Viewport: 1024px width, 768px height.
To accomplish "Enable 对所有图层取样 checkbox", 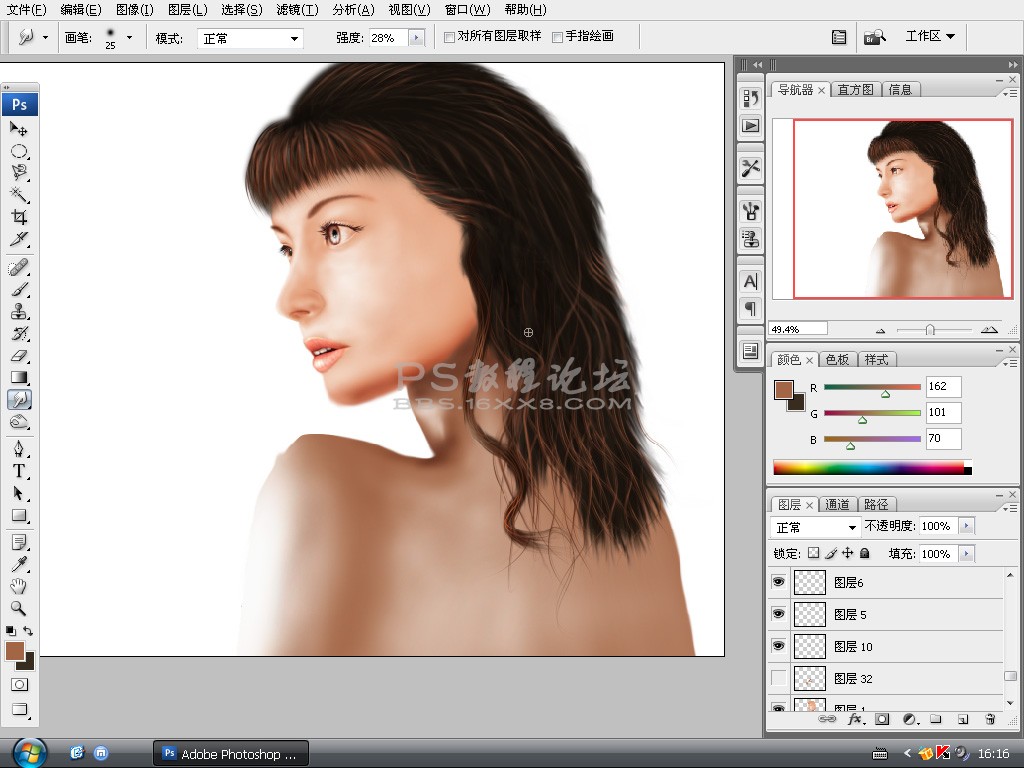I will pos(449,37).
